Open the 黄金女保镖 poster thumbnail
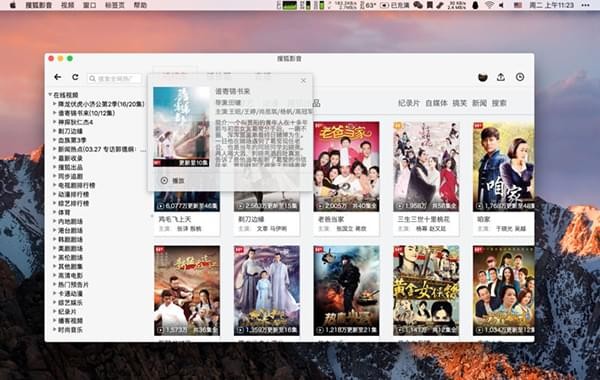 [426, 291]
